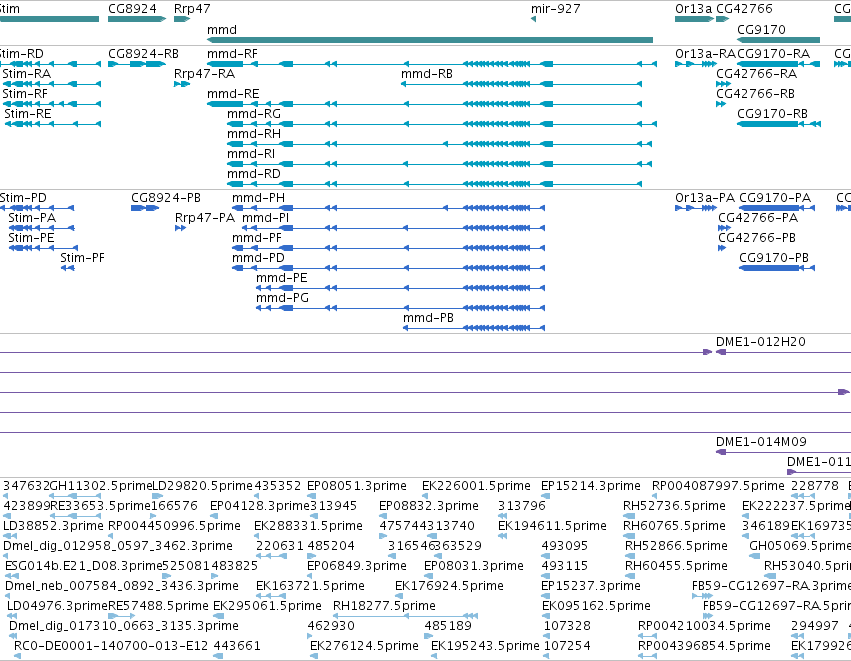The width and height of the screenshot is (851, 661).
Task: Click the mmd-PD protein label
Action: (x=258, y=258)
